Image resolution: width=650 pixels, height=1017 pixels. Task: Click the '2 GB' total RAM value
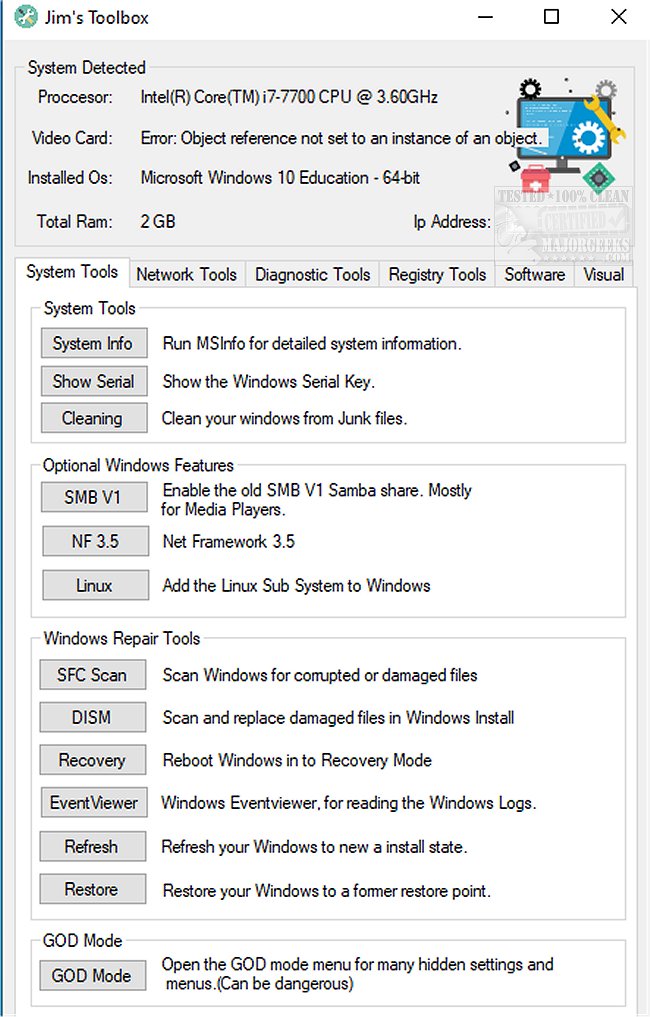[158, 222]
